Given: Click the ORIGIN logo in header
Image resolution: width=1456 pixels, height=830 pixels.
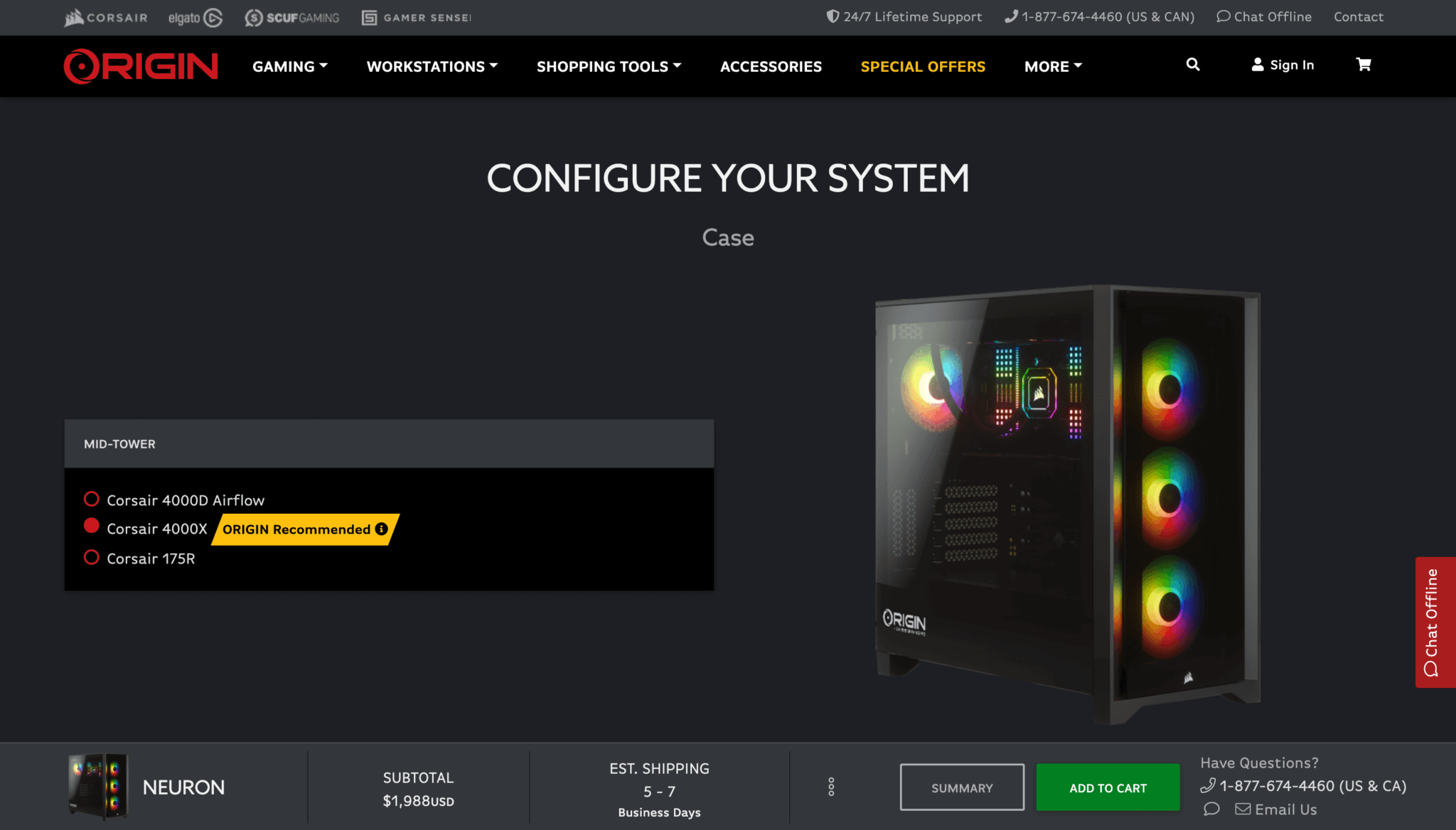Looking at the screenshot, I should [x=141, y=66].
